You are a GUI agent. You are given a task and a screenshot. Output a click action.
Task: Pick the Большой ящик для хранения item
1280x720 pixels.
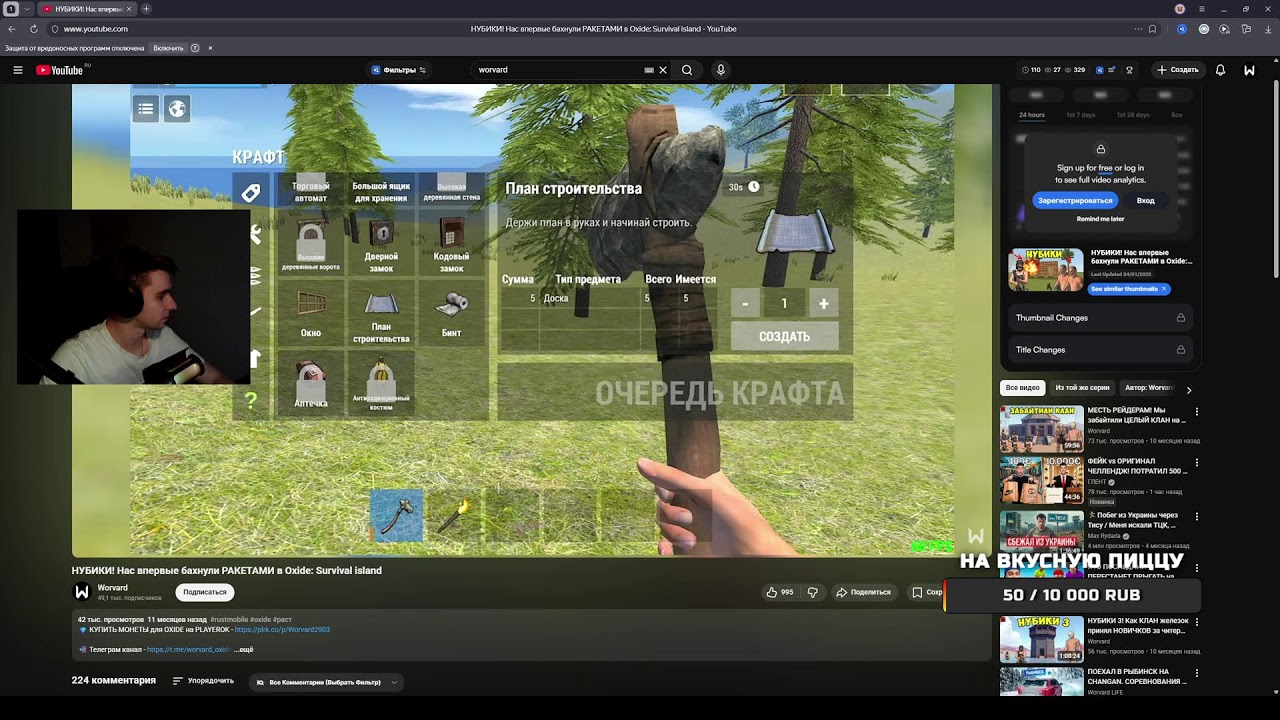tap(381, 191)
